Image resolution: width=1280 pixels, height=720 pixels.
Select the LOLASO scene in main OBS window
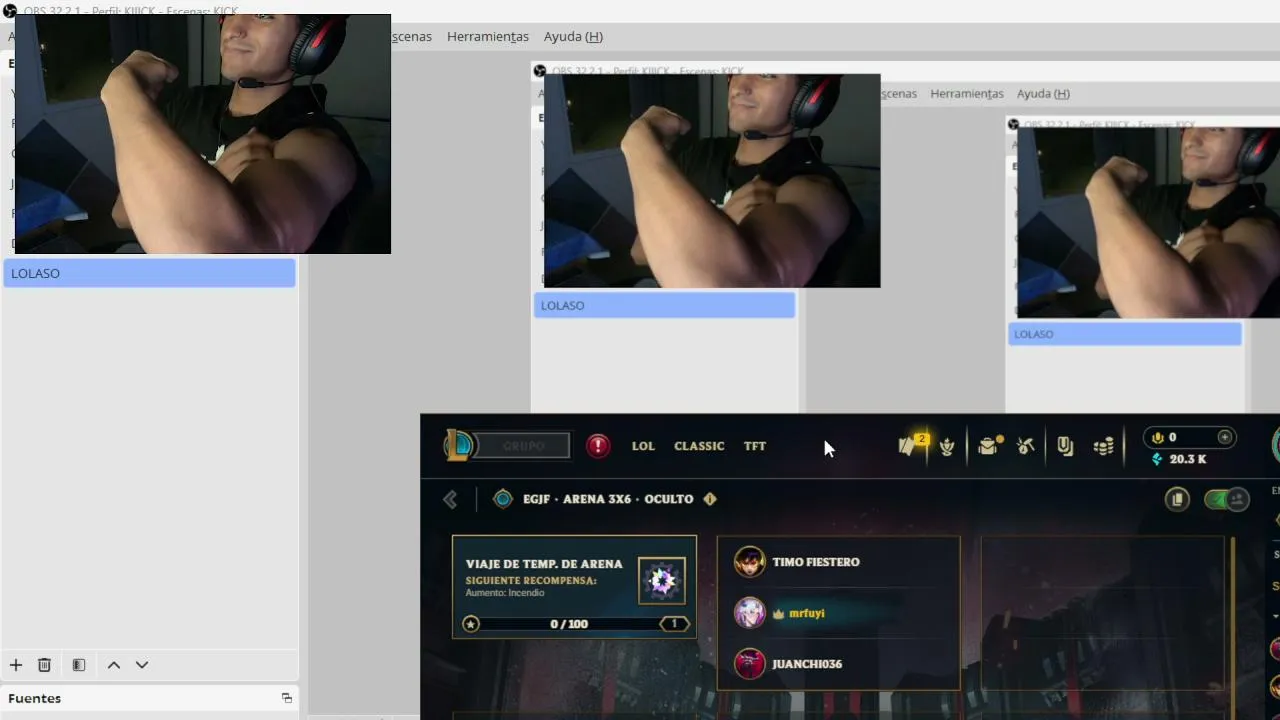pyautogui.click(x=150, y=273)
